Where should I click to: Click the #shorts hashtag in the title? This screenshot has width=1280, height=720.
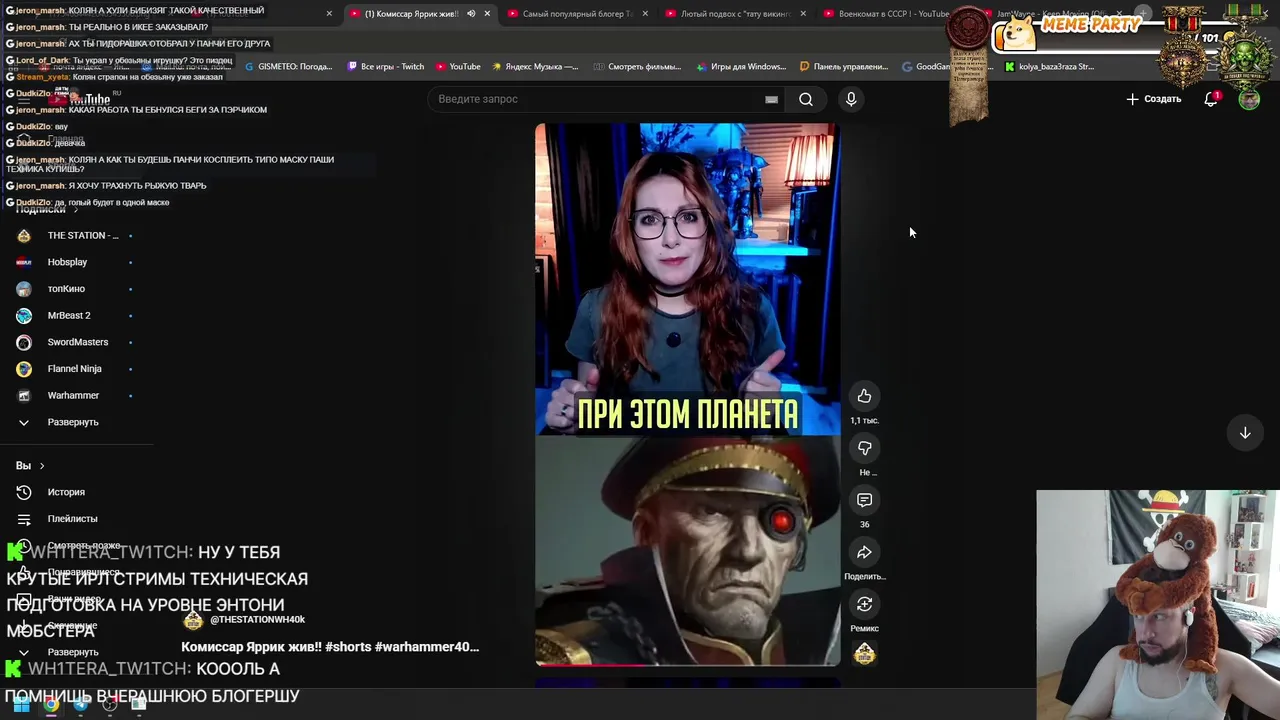347,647
